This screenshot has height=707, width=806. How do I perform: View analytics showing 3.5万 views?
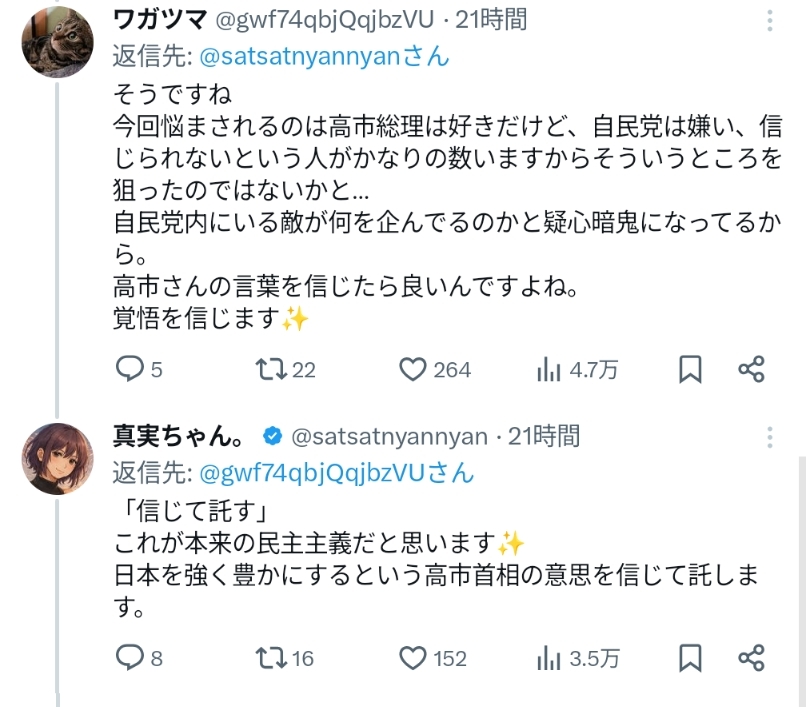[x=549, y=657]
